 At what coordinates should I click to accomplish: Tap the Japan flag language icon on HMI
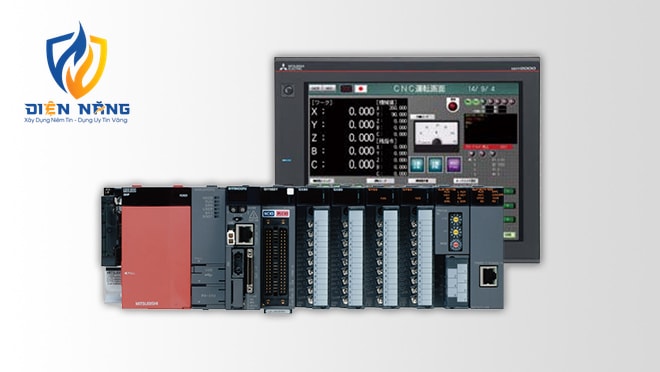point(361,89)
